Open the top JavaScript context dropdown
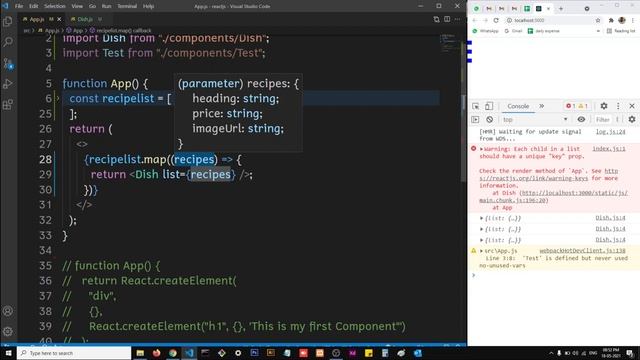The height and width of the screenshot is (360, 640). click(535, 120)
